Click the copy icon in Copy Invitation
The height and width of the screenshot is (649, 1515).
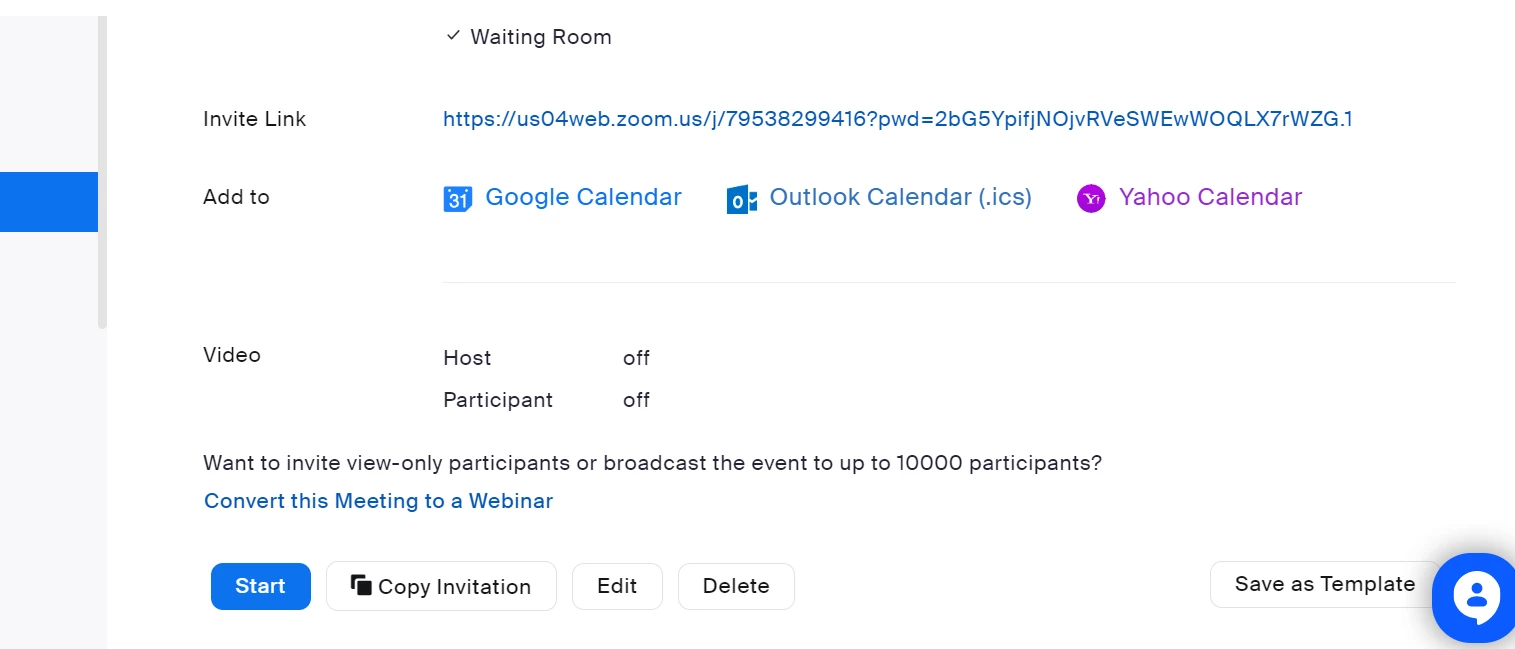click(361, 585)
